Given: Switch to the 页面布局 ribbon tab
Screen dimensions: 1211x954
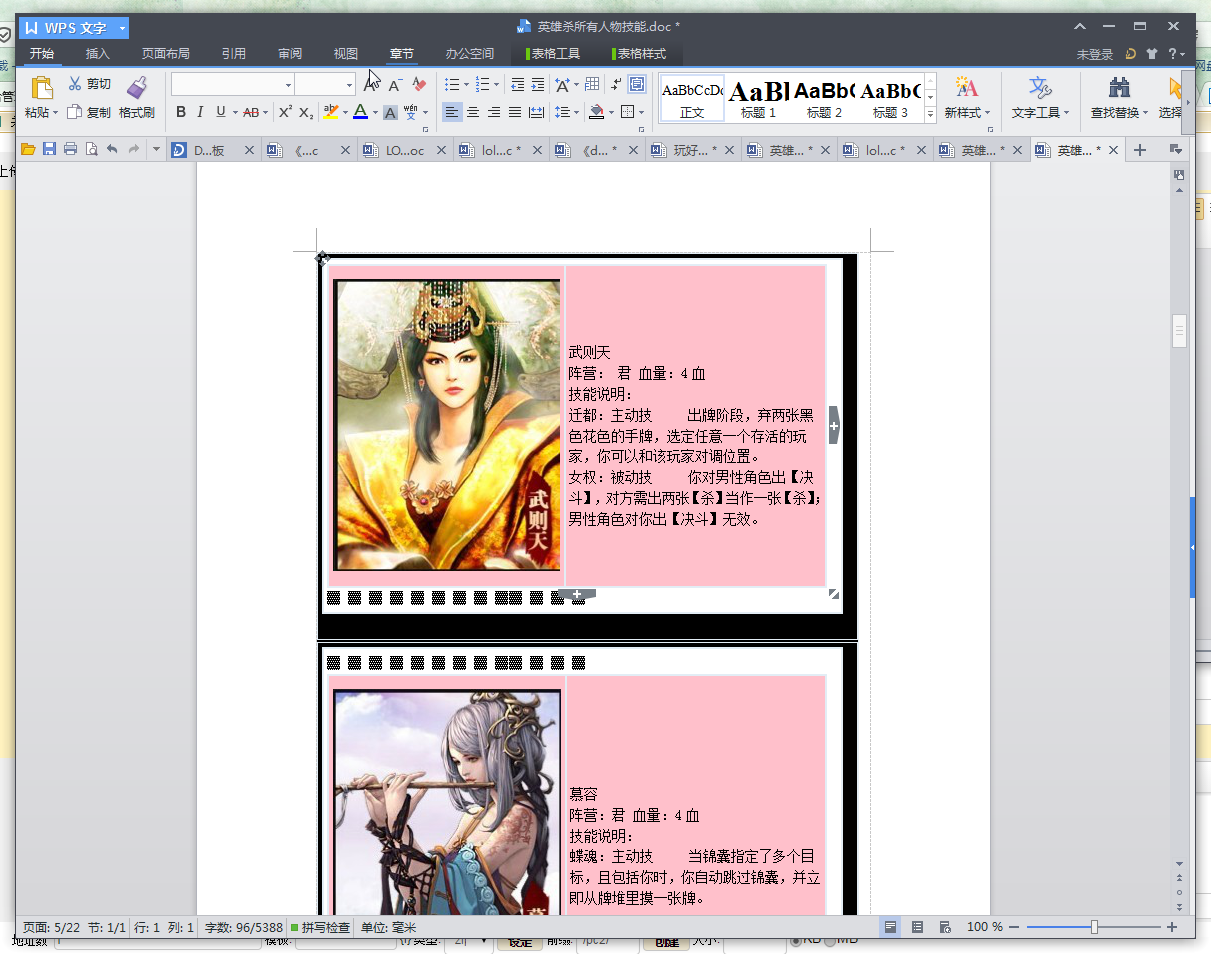Looking at the screenshot, I should pyautogui.click(x=165, y=54).
